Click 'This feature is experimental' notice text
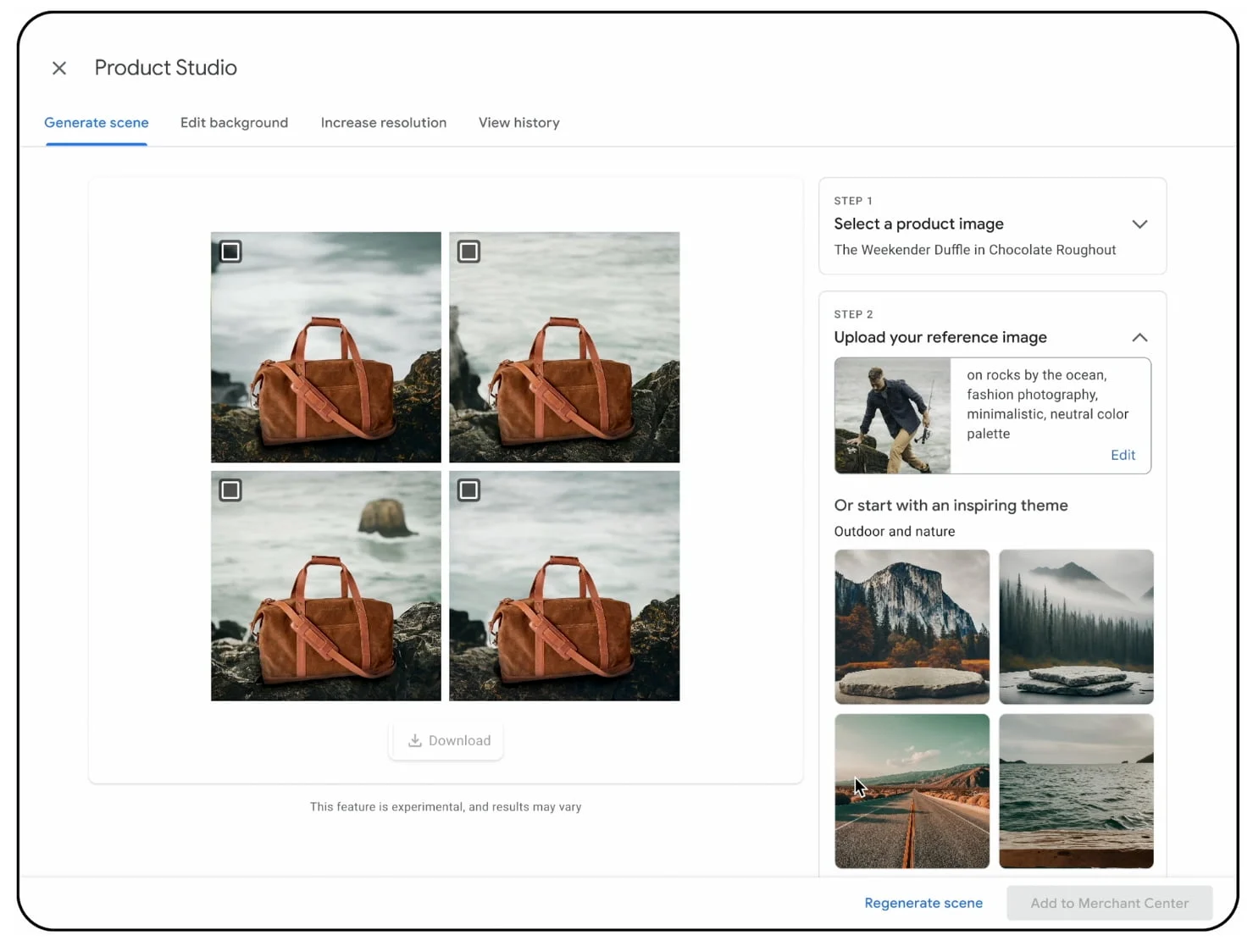Viewport: 1253px width, 952px height. point(446,807)
